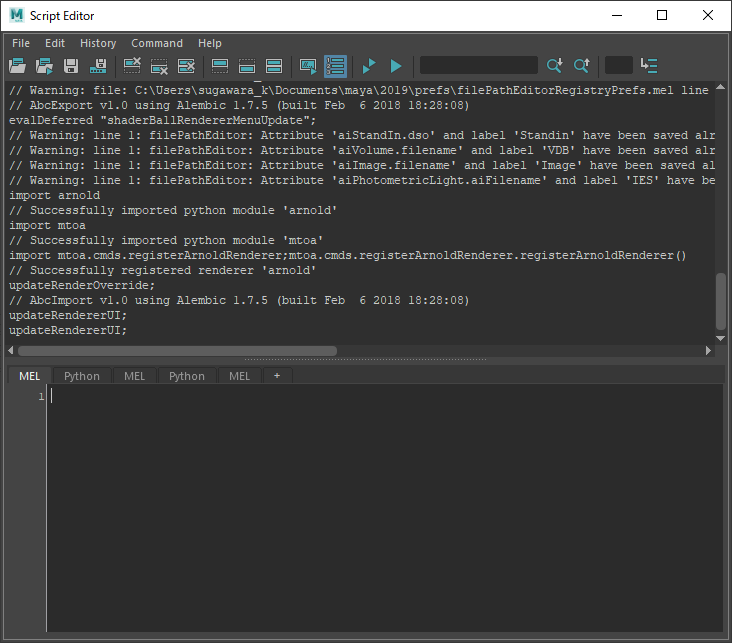
Task: Click history pane scroll down arrow
Action: (x=720, y=338)
